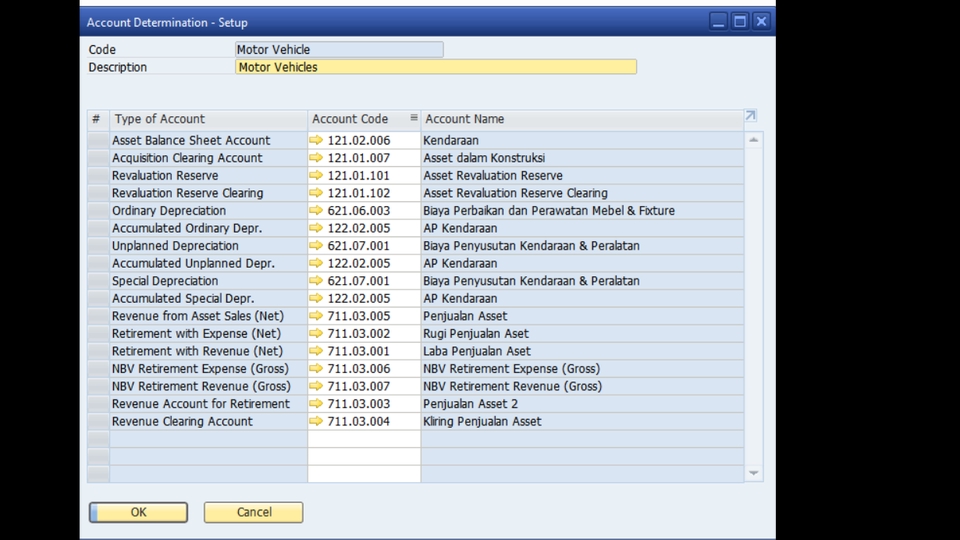Select 'Revenue from Asset Sales (Net)' cell
Image resolution: width=960 pixels, height=540 pixels.
208,316
